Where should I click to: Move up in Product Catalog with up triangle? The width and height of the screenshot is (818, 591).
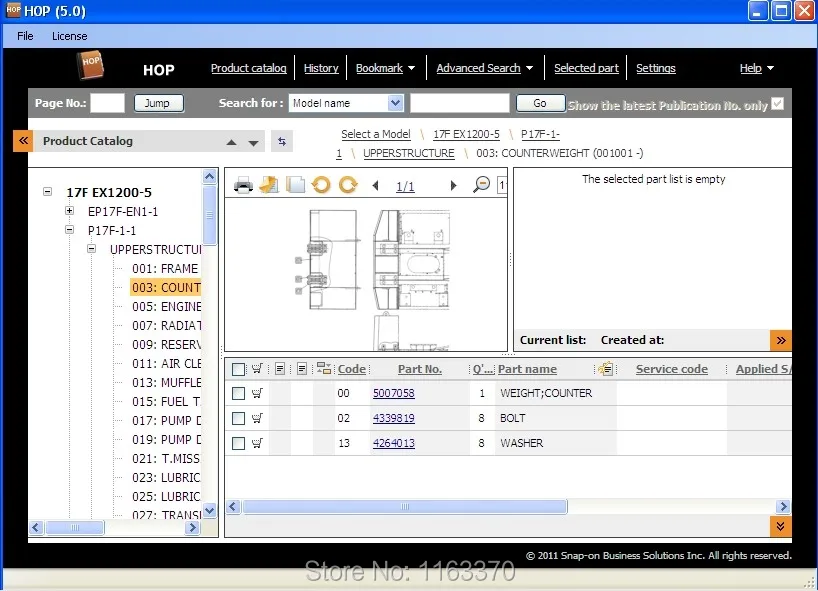(x=232, y=142)
